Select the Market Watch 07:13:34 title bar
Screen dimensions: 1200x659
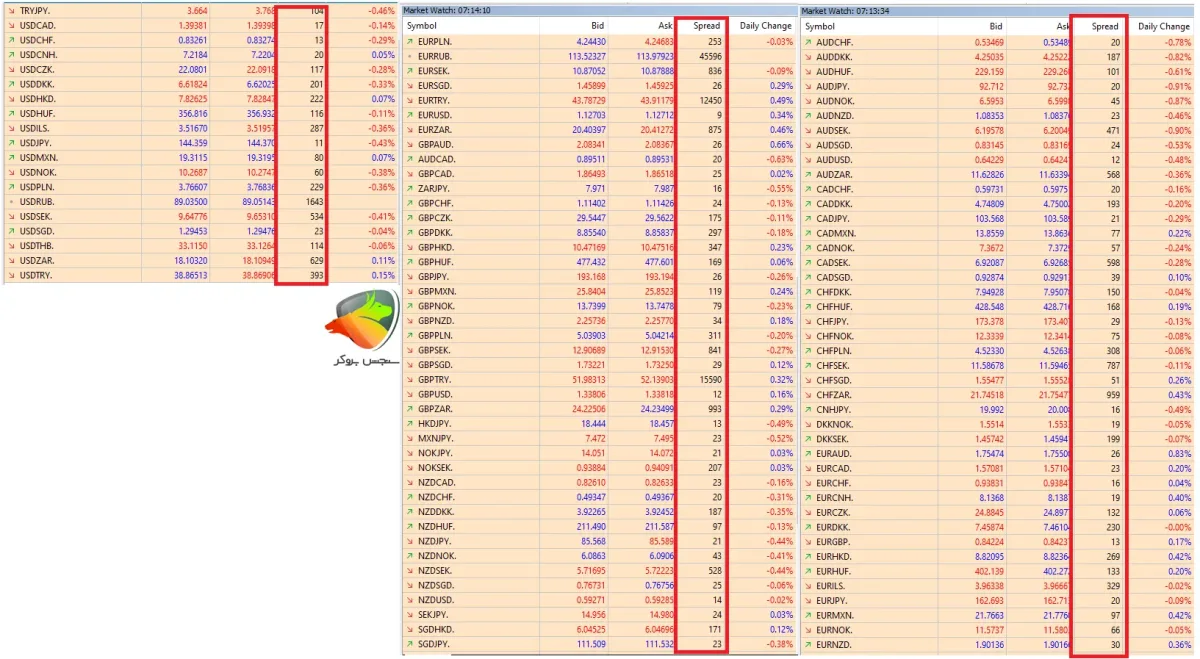(998, 10)
